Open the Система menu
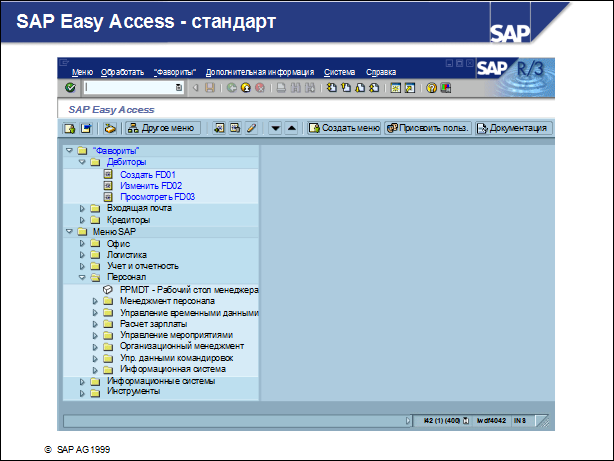 339,72
